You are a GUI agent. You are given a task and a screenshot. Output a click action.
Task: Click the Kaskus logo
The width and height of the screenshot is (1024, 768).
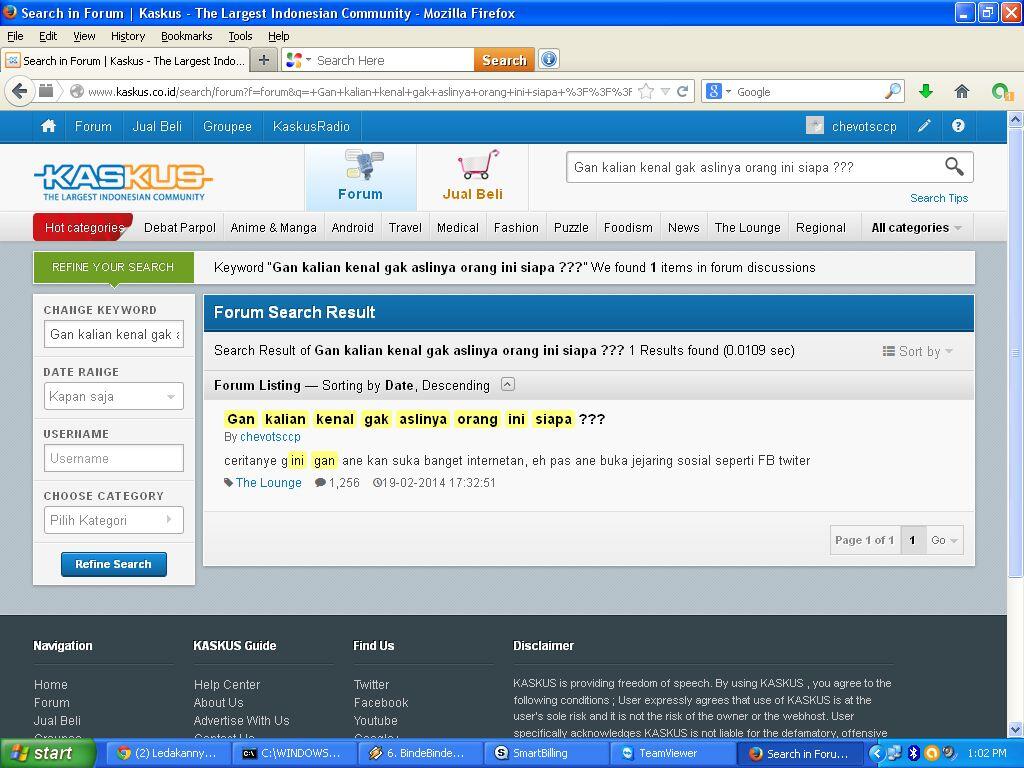[x=123, y=182]
